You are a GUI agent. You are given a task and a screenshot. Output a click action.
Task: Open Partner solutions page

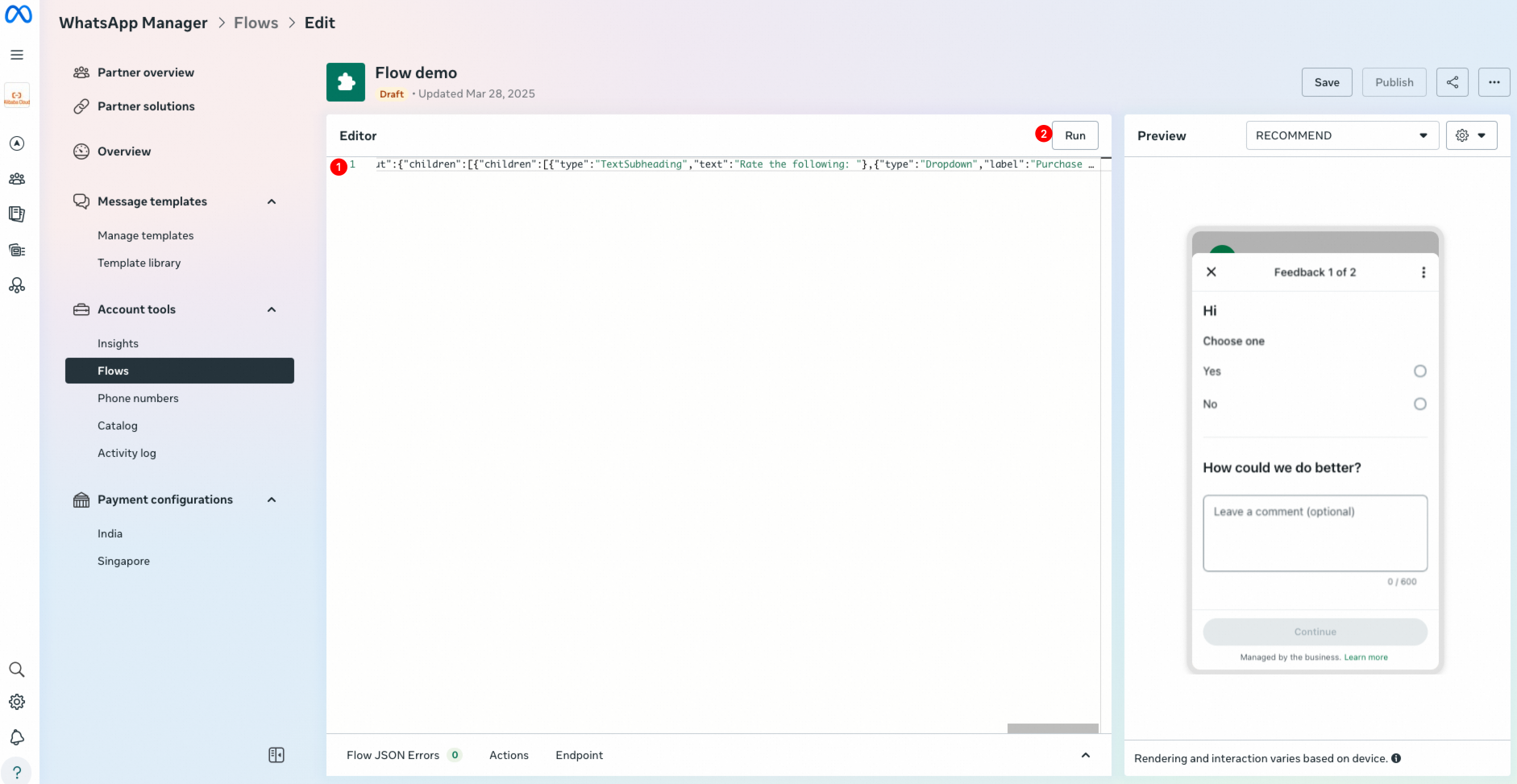(x=146, y=106)
